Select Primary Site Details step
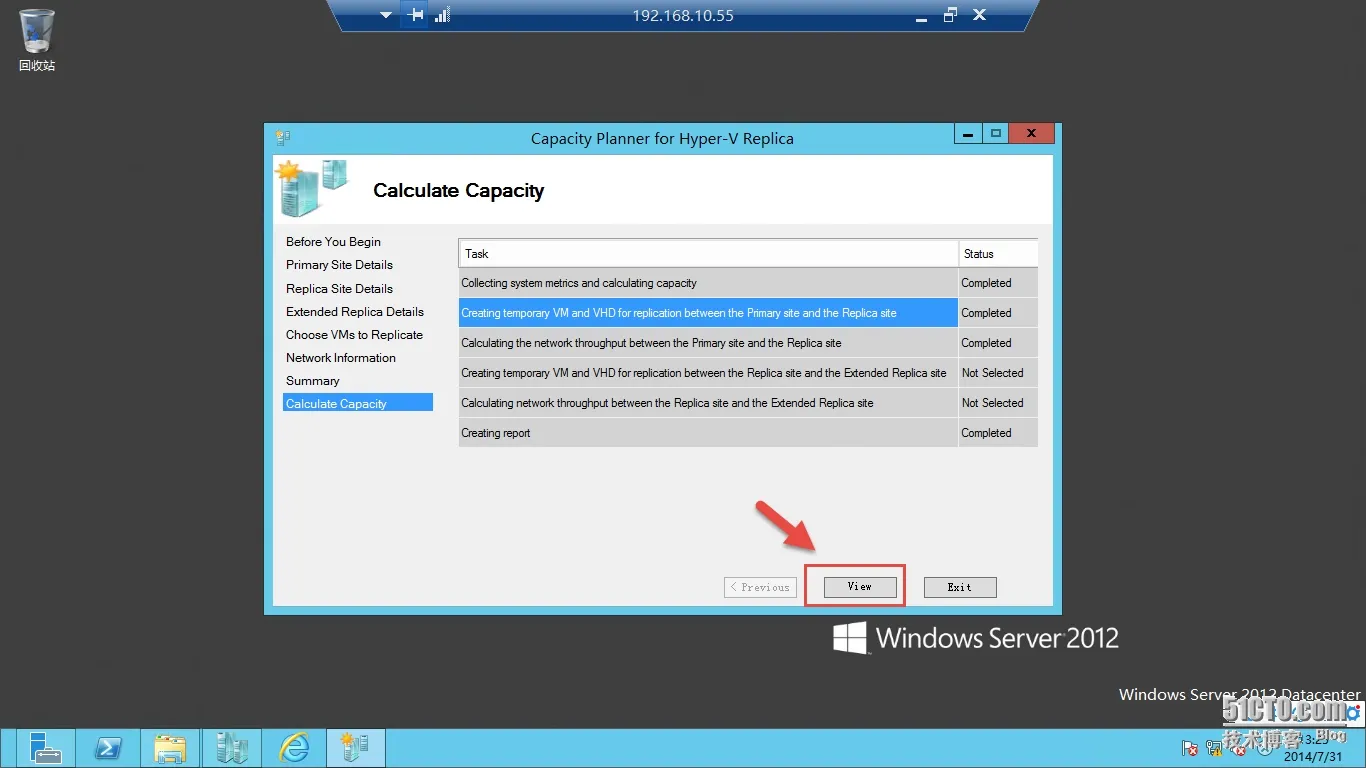Image resolution: width=1366 pixels, height=768 pixels. click(339, 265)
